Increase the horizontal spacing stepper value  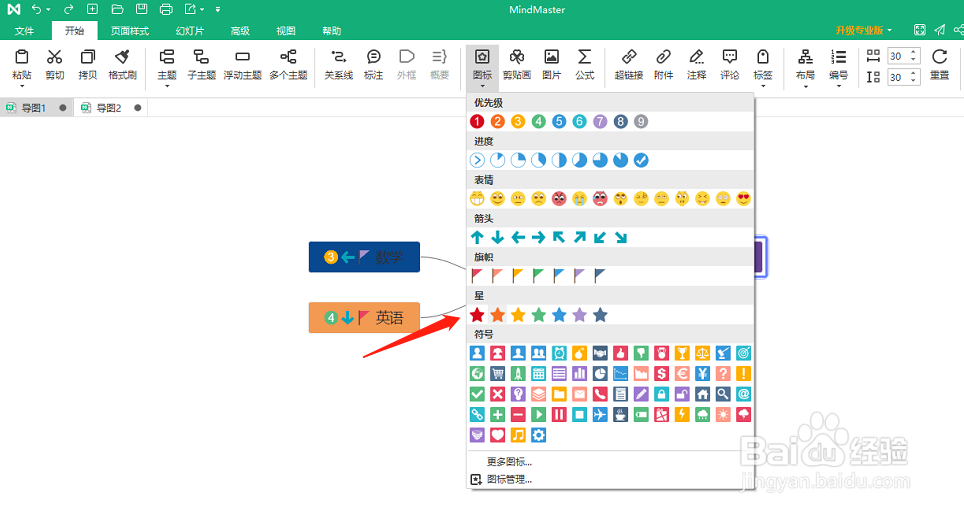pos(914,52)
